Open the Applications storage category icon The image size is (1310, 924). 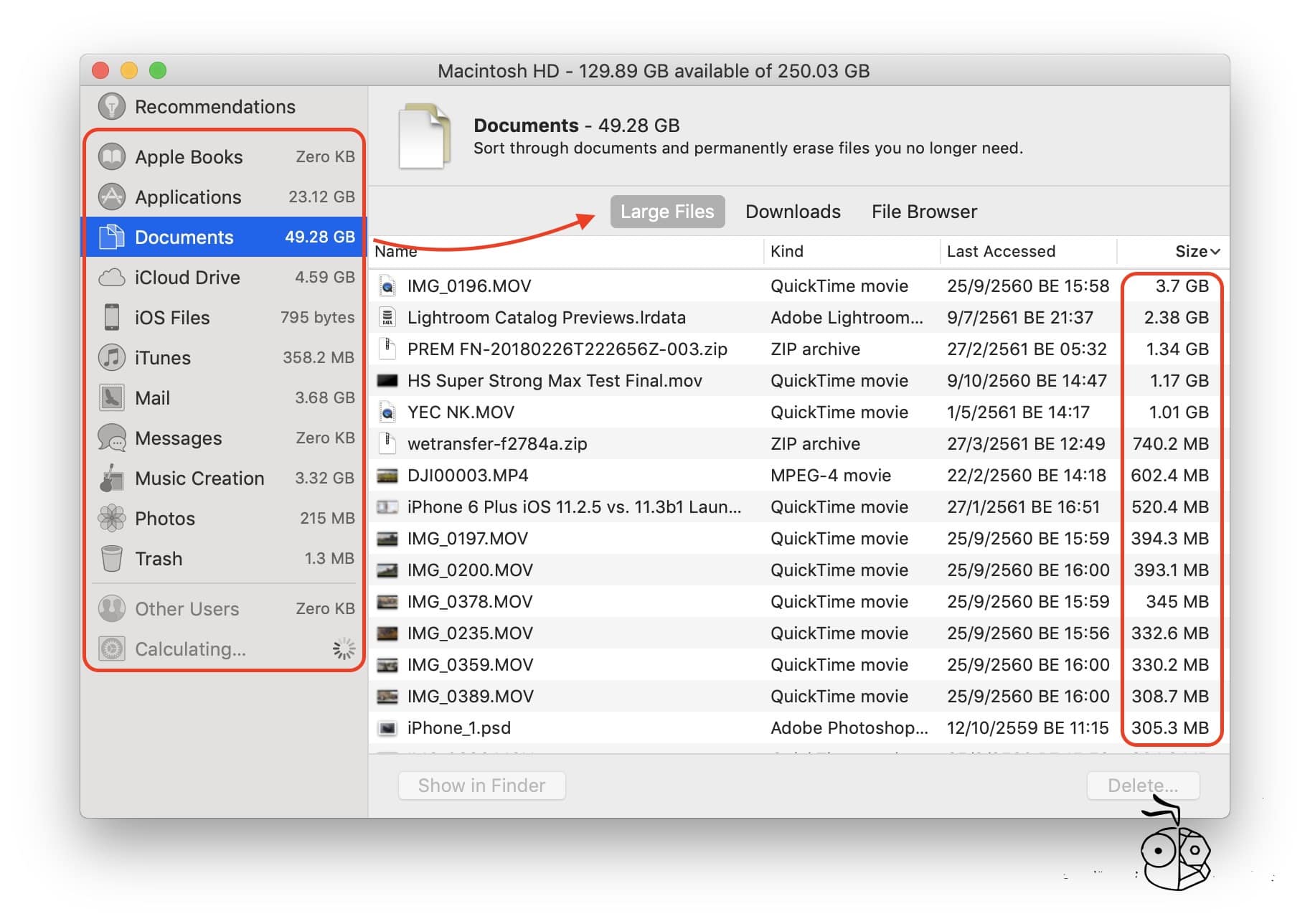[111, 196]
